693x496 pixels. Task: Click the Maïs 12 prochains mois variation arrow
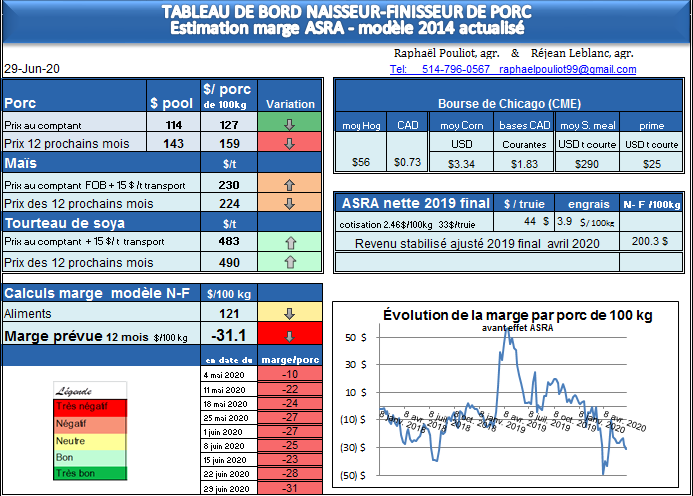coord(290,203)
